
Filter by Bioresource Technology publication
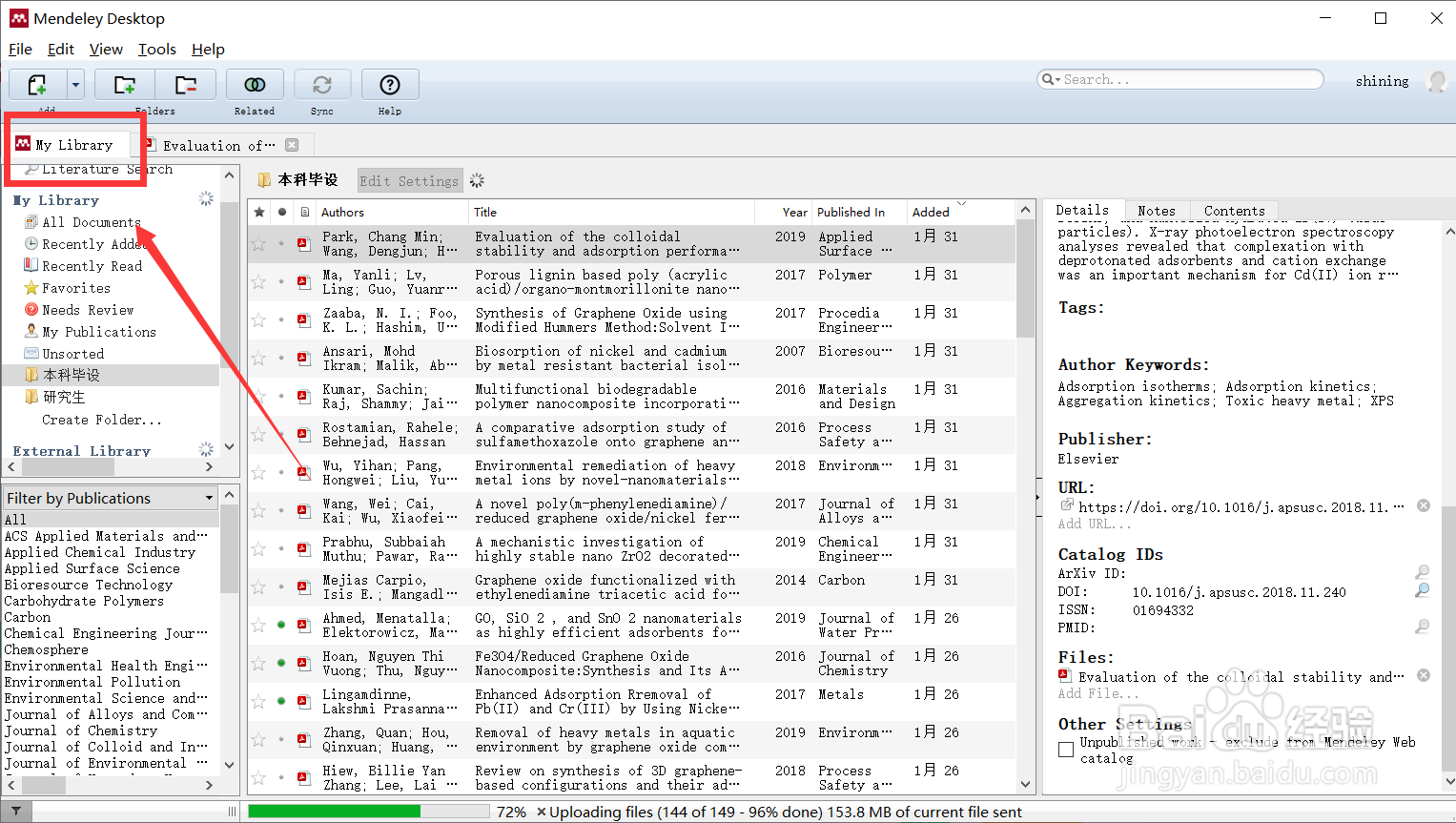(89, 585)
